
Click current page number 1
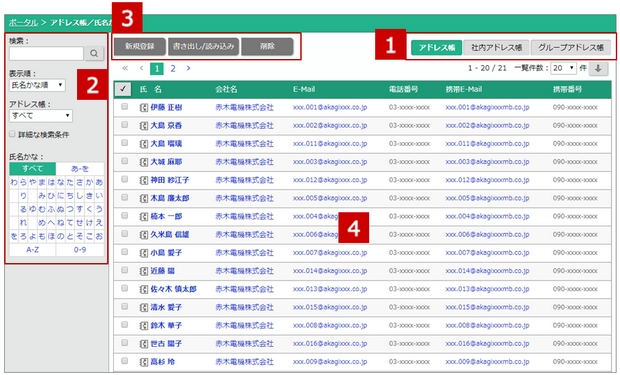(157, 68)
